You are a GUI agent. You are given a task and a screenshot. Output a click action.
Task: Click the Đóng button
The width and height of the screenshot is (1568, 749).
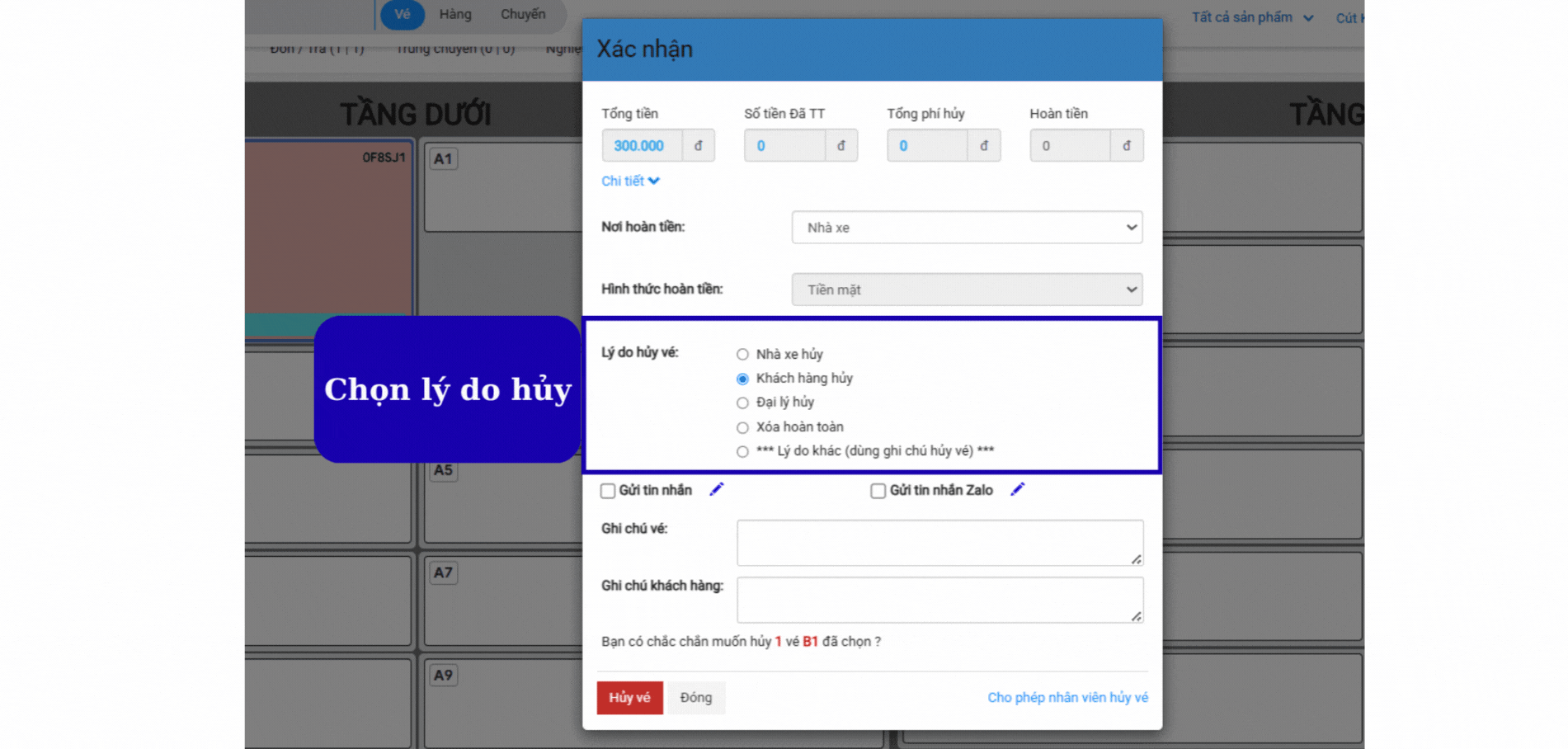(695, 698)
